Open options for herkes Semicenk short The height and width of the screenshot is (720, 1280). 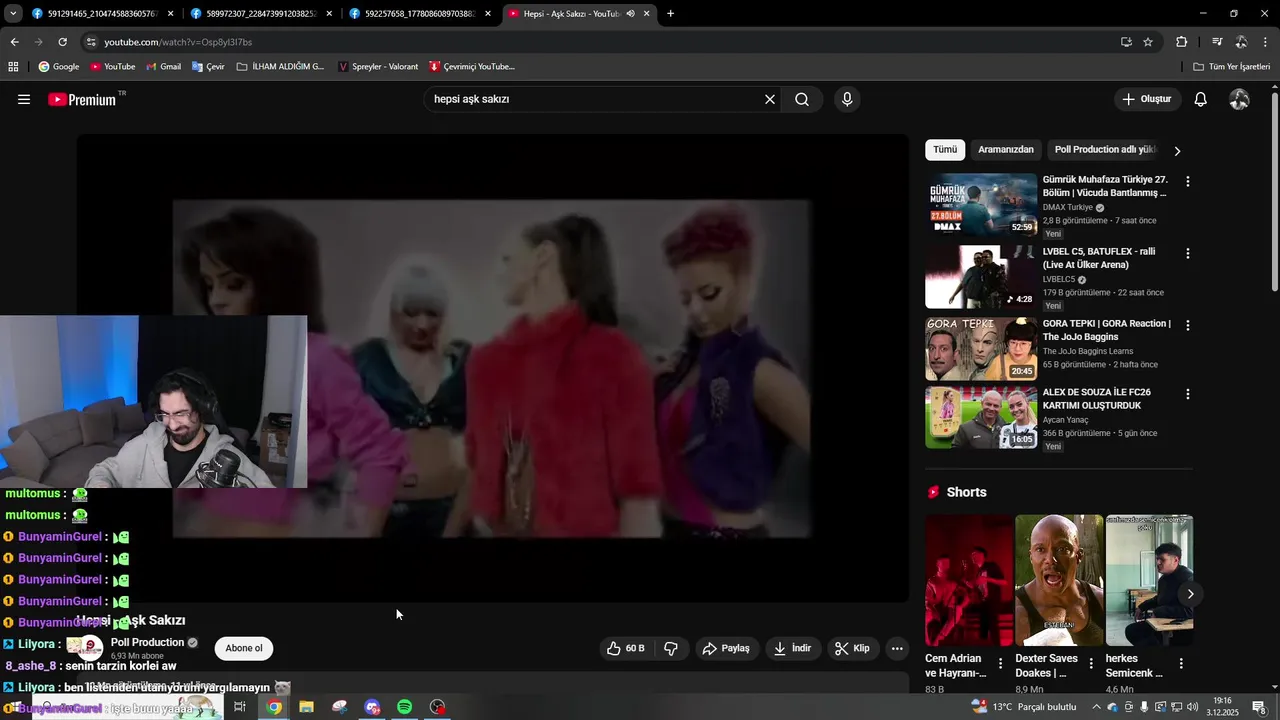tap(1181, 663)
